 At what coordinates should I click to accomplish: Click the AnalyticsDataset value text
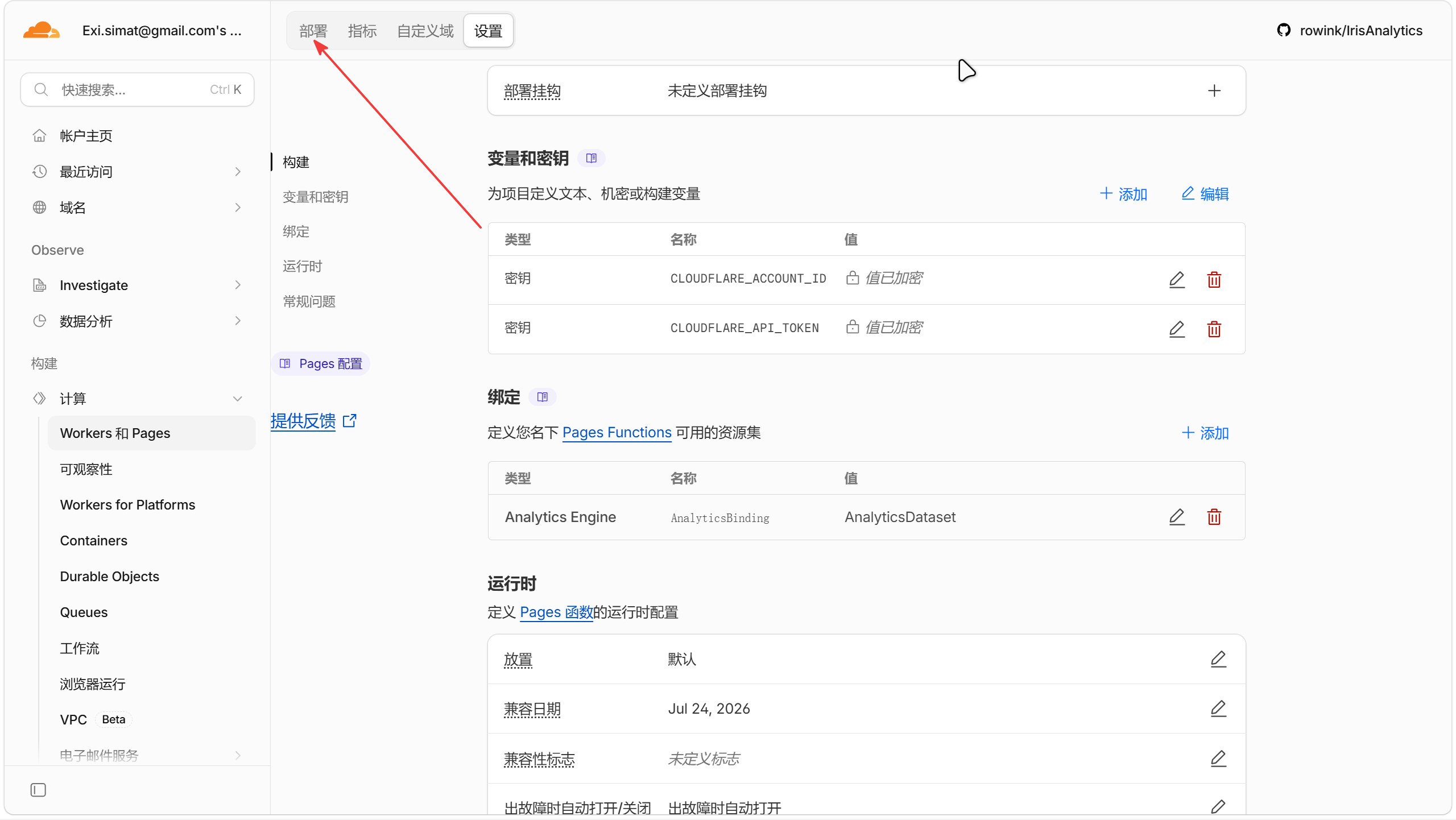(x=900, y=516)
